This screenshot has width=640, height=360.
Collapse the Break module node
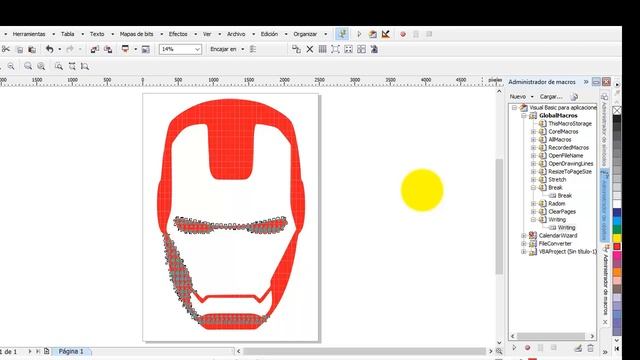[x=533, y=188]
